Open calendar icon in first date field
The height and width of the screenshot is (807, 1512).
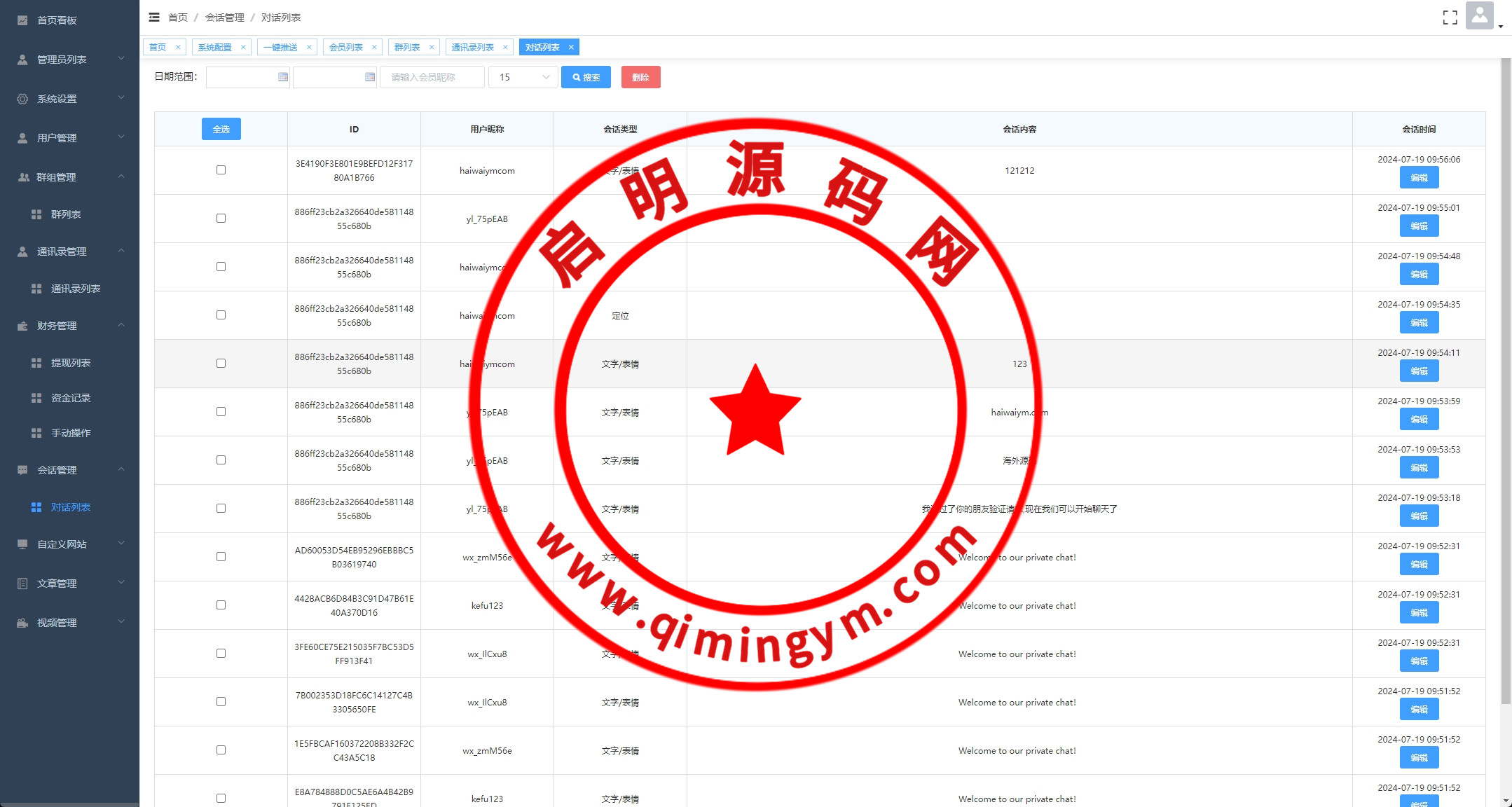(x=283, y=77)
